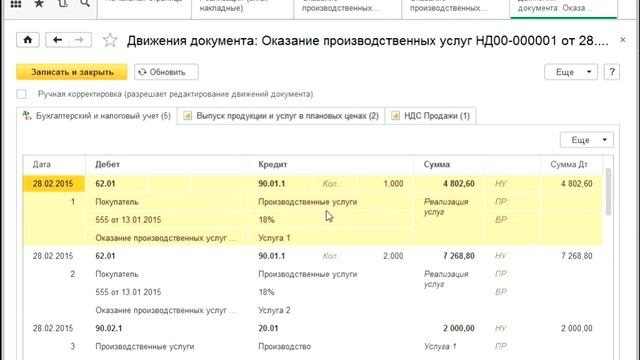Select amount 4 802,60 in Сумма column
640x360 pixels.
click(x=459, y=184)
